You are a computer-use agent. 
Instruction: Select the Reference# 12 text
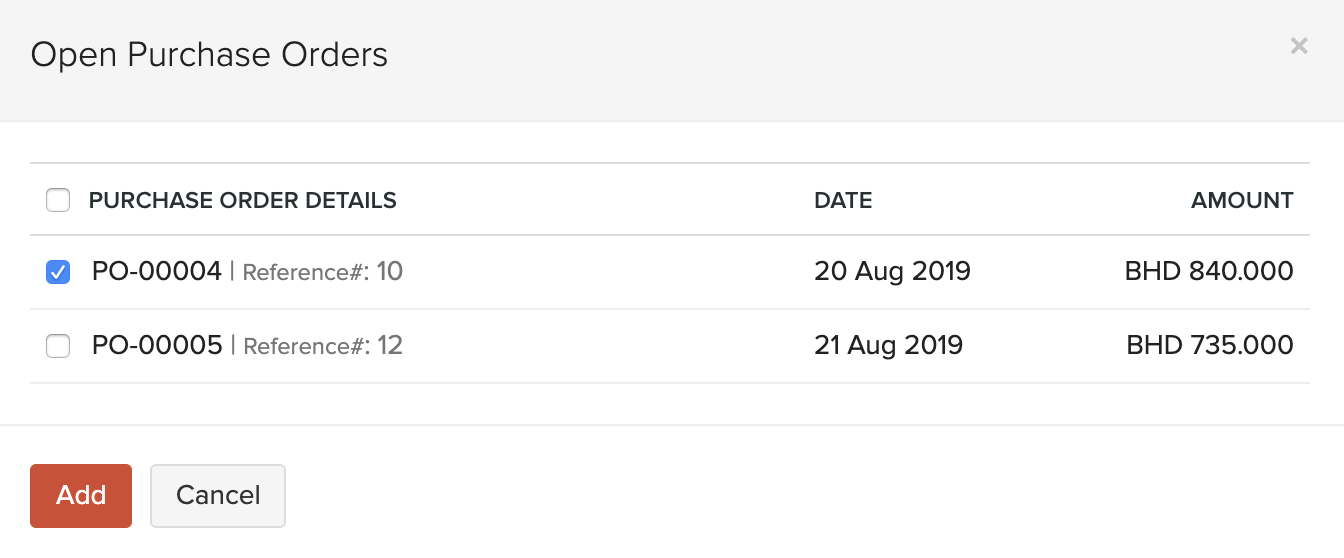click(x=323, y=346)
